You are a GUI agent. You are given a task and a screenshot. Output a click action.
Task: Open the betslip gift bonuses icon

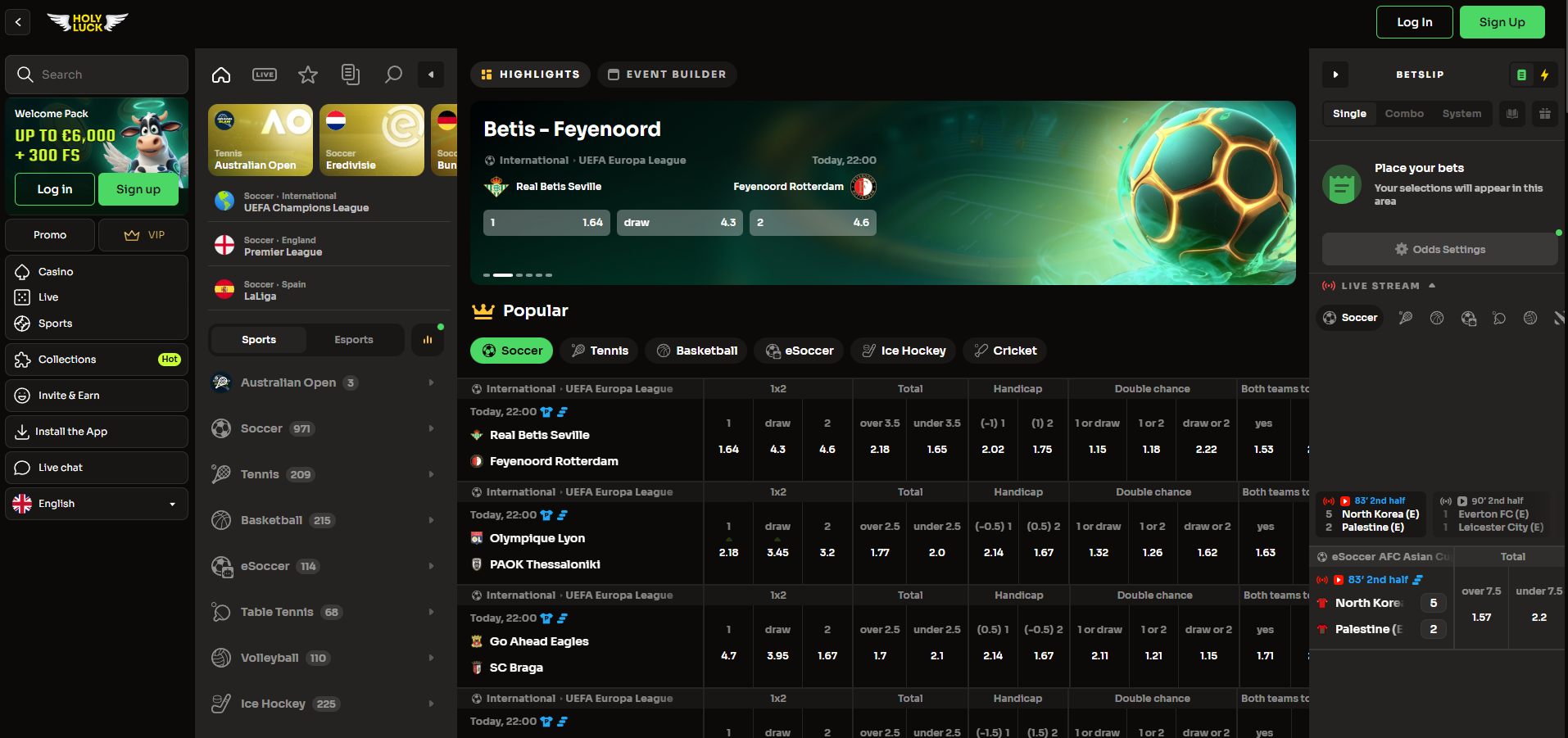click(x=1545, y=114)
